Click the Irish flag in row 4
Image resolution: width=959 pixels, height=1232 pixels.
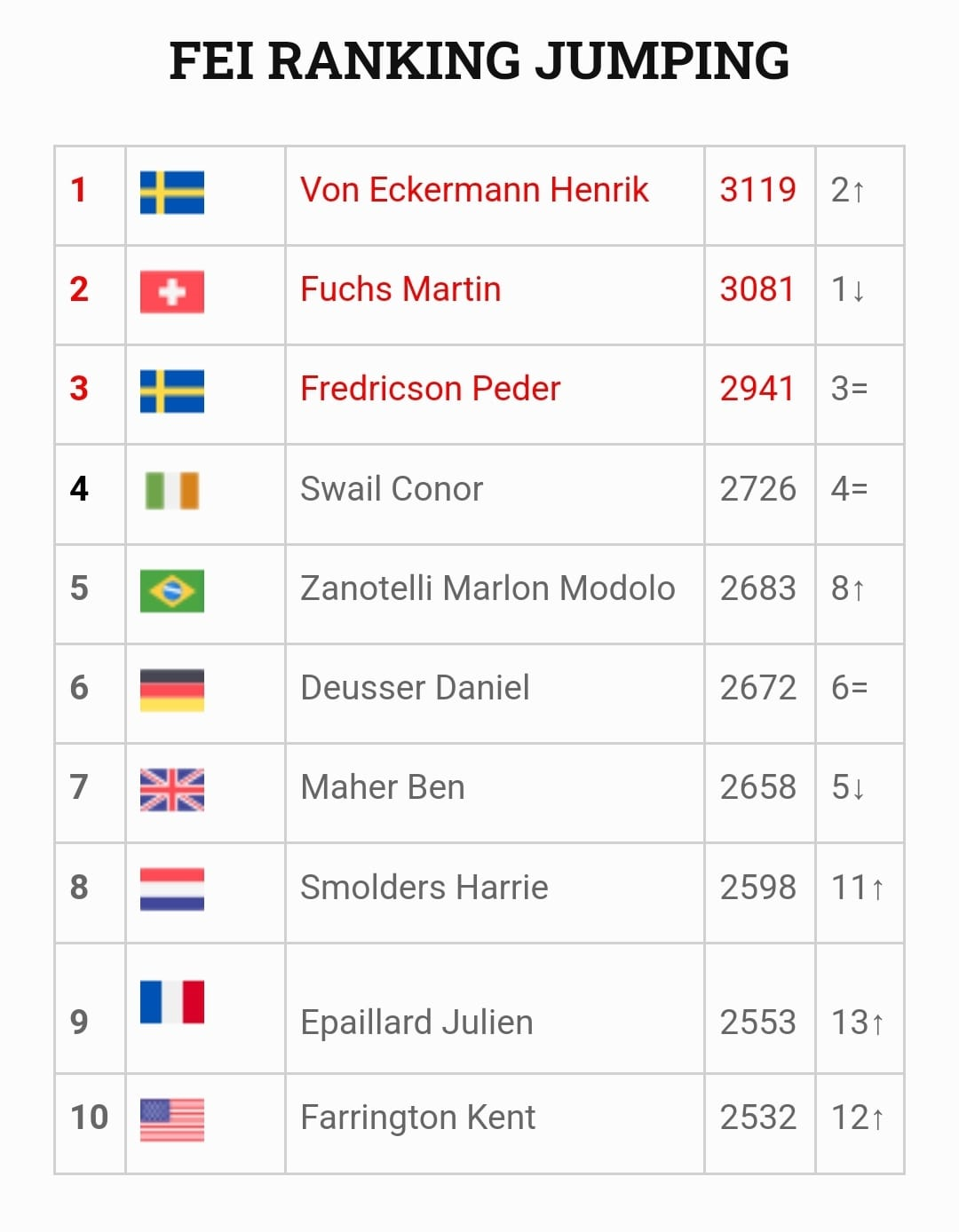(172, 490)
